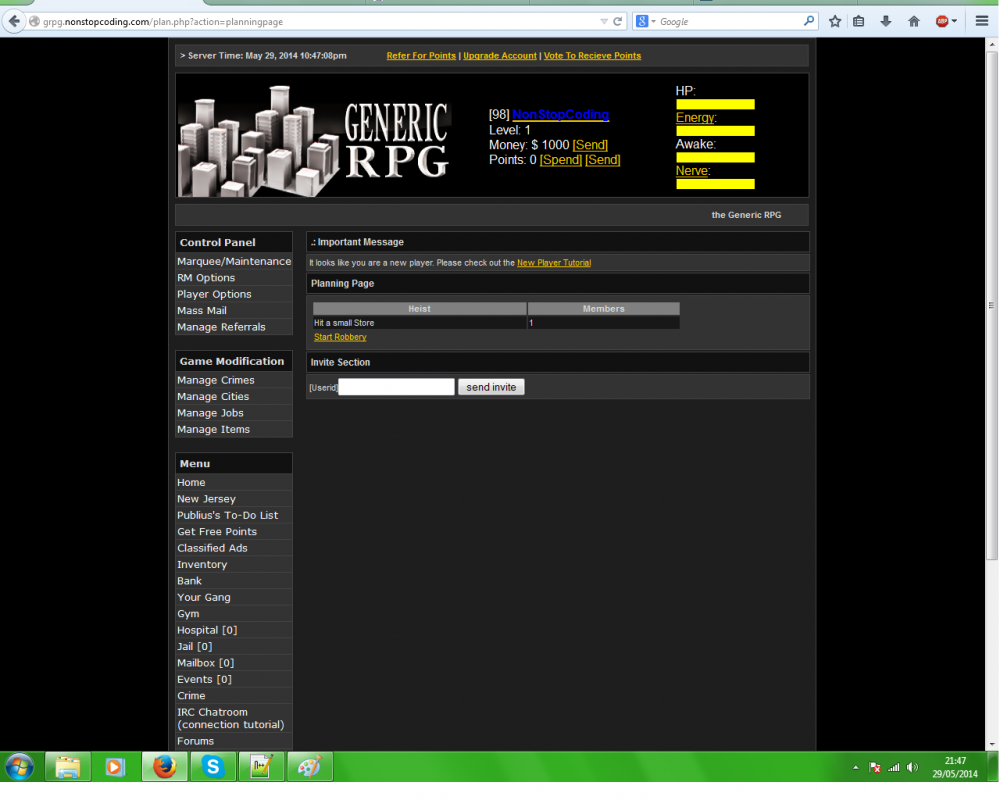Go to the browser home page icon

914,21
